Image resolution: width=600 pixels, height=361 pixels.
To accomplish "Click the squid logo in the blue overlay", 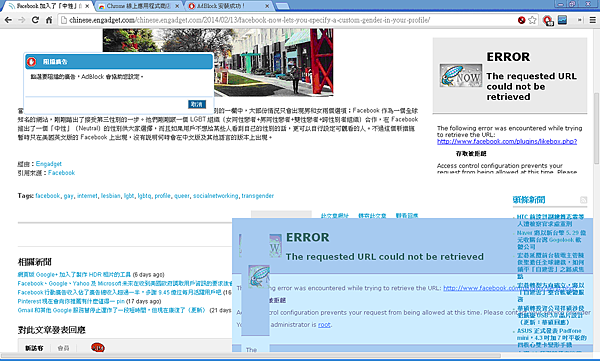I will 259,276.
